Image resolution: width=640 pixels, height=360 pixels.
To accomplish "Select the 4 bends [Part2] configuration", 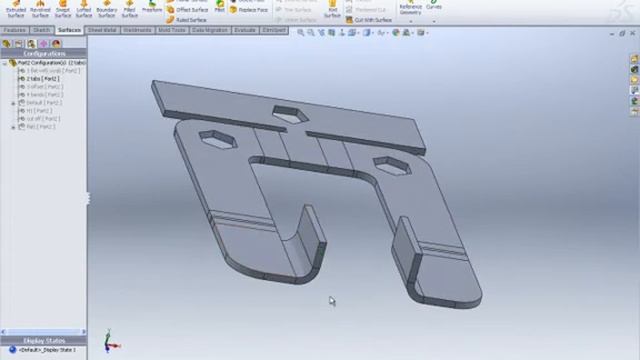I will pos(40,95).
